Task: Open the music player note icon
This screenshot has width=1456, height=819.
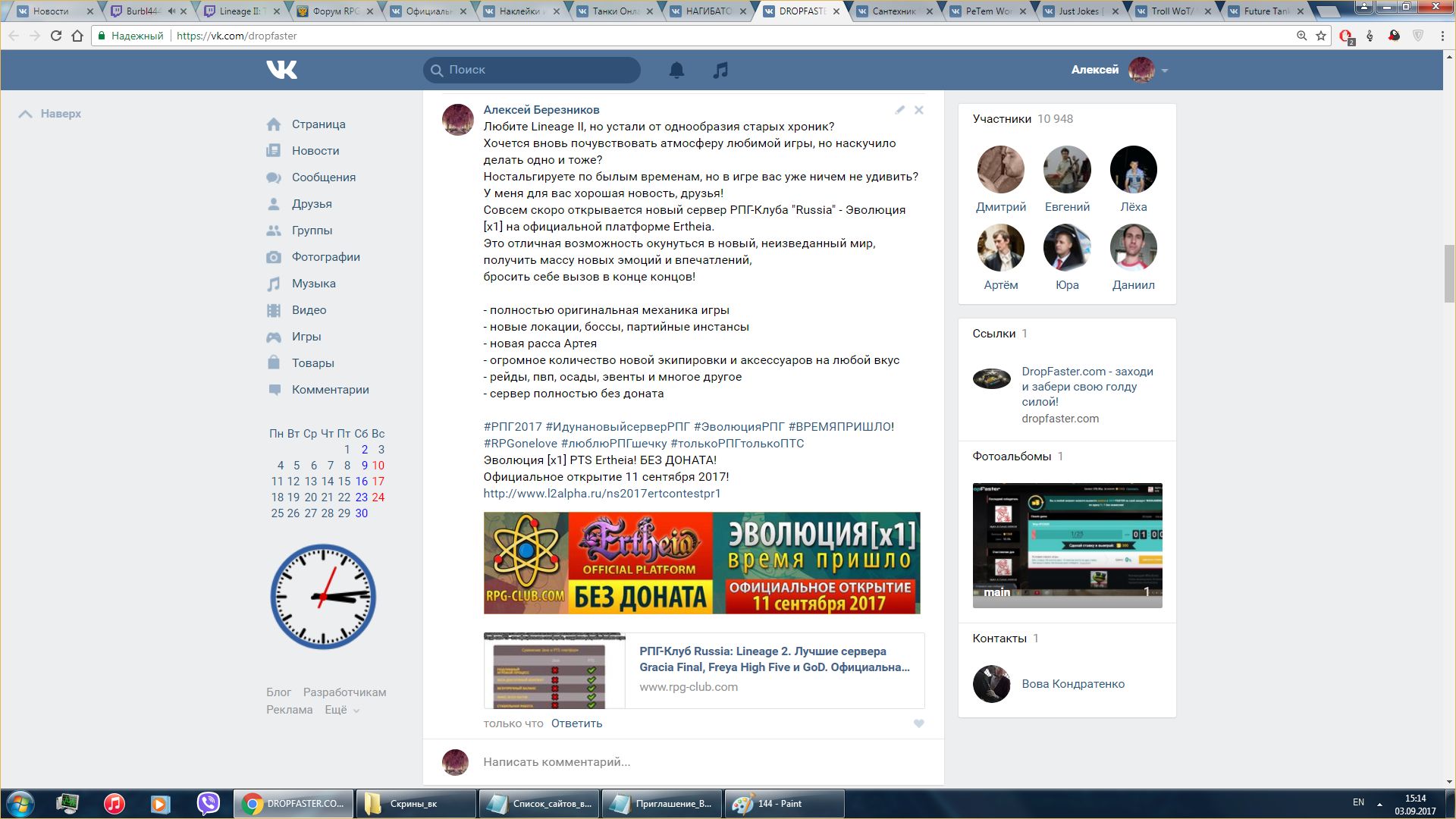Action: tap(720, 70)
